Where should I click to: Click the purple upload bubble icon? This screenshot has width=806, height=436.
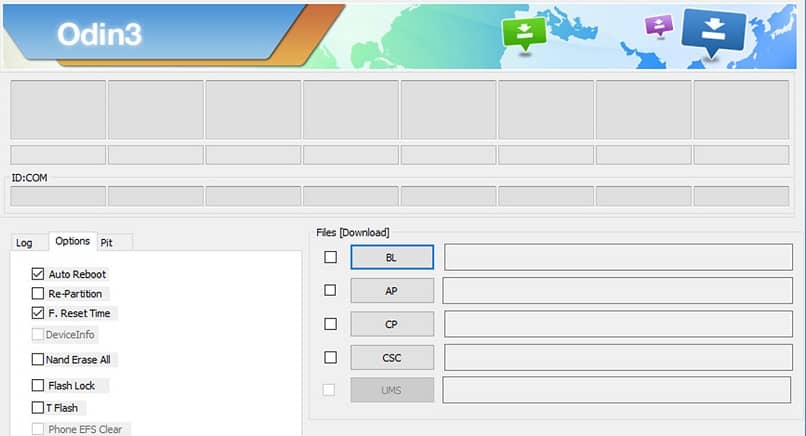point(659,25)
